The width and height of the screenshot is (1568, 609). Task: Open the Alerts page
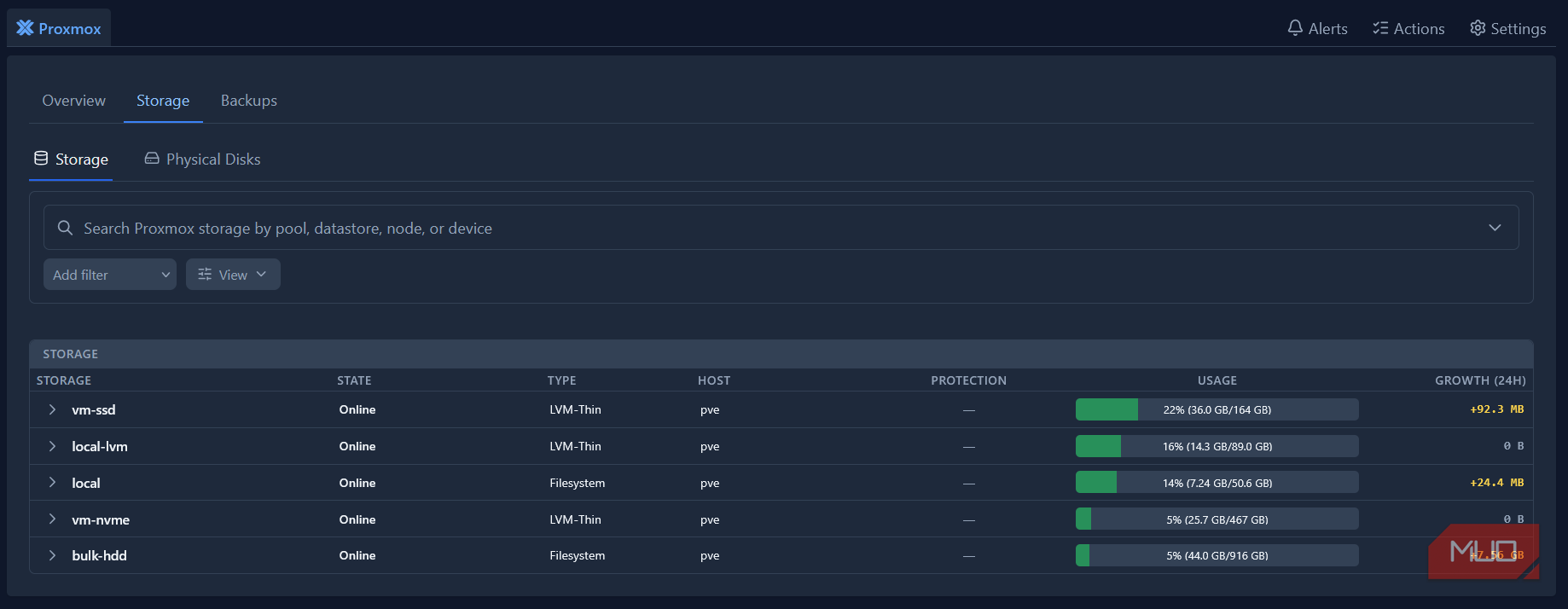click(x=1318, y=28)
